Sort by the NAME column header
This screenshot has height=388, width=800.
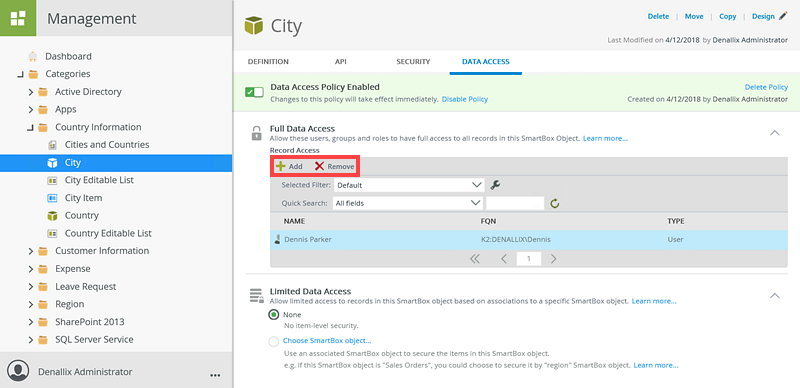tap(294, 222)
